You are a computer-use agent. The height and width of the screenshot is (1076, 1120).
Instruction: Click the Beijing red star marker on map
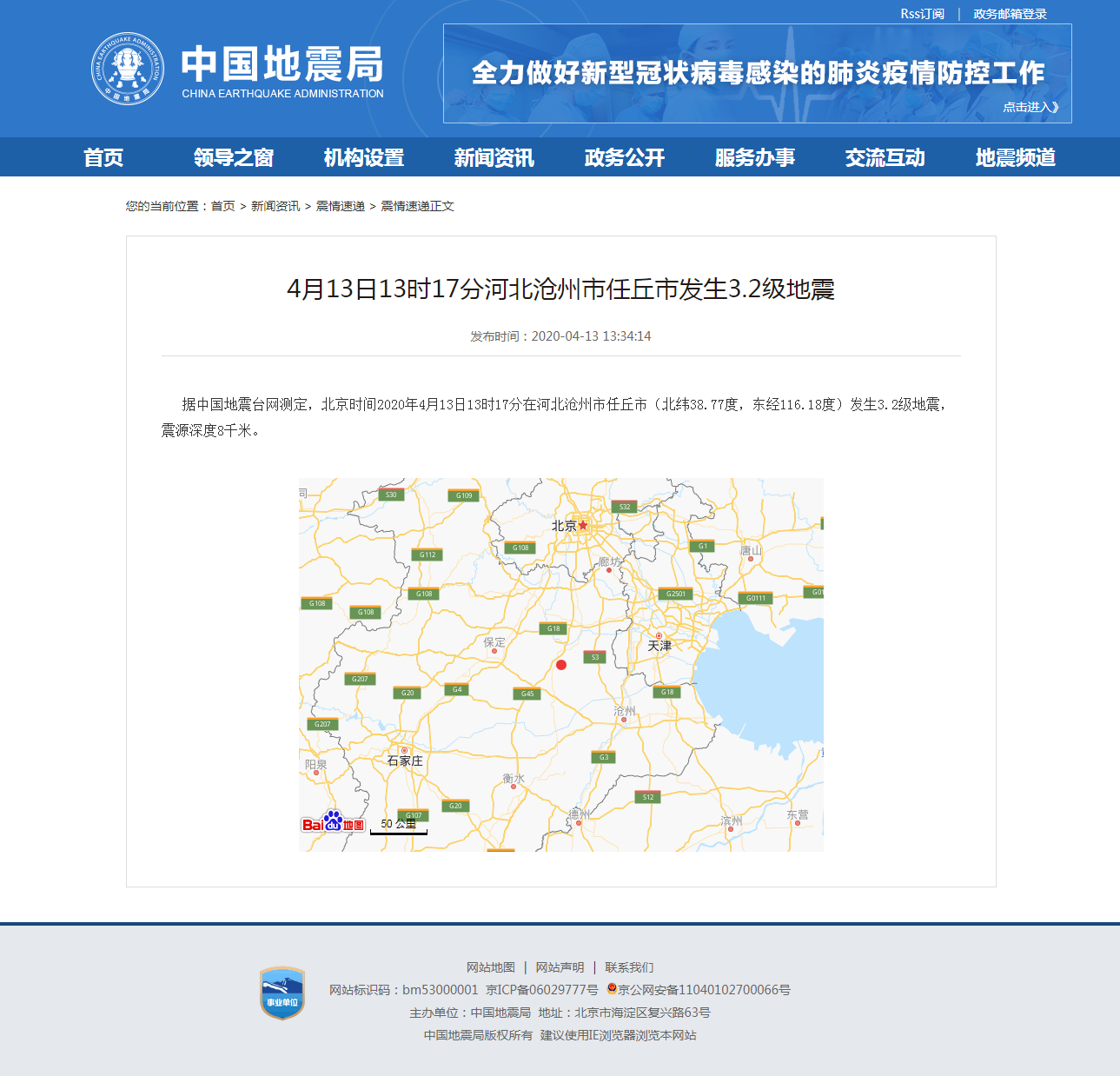[x=583, y=525]
